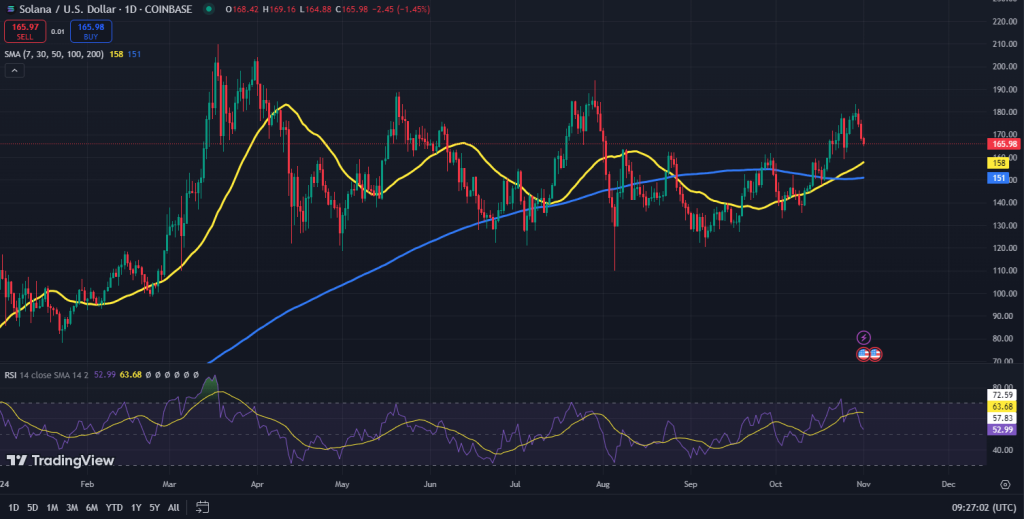Select the 3M time range
The image size is (1024, 519).
pos(72,507)
